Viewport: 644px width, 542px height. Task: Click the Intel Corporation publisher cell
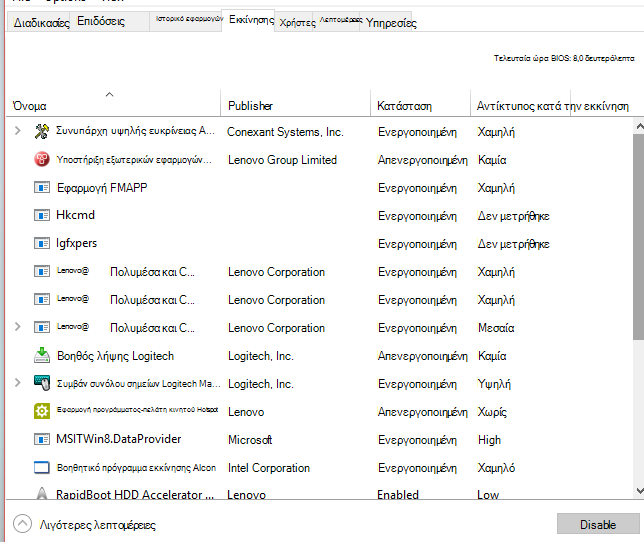(269, 468)
